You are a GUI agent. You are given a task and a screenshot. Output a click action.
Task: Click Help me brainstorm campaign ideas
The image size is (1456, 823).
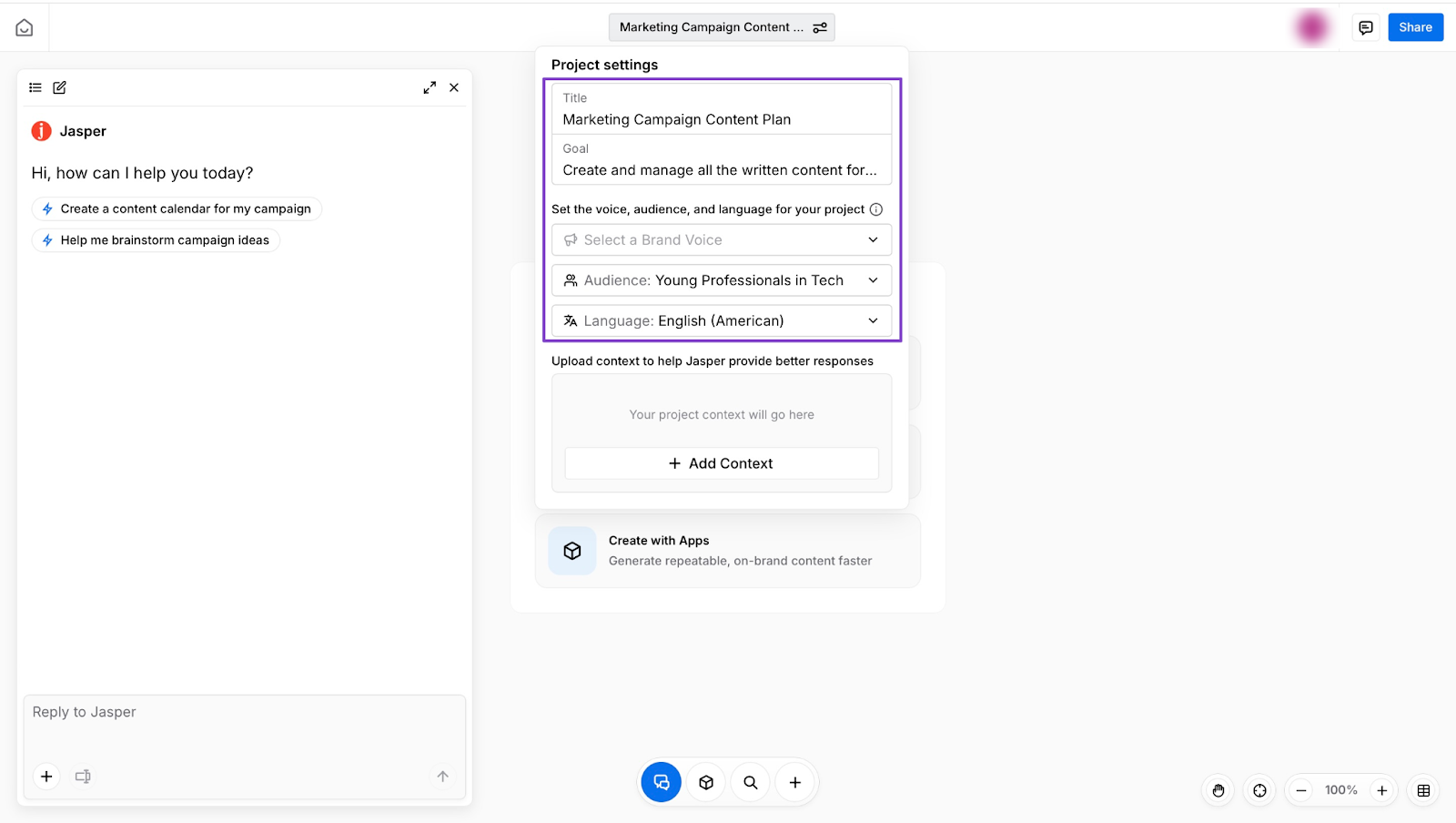(156, 240)
